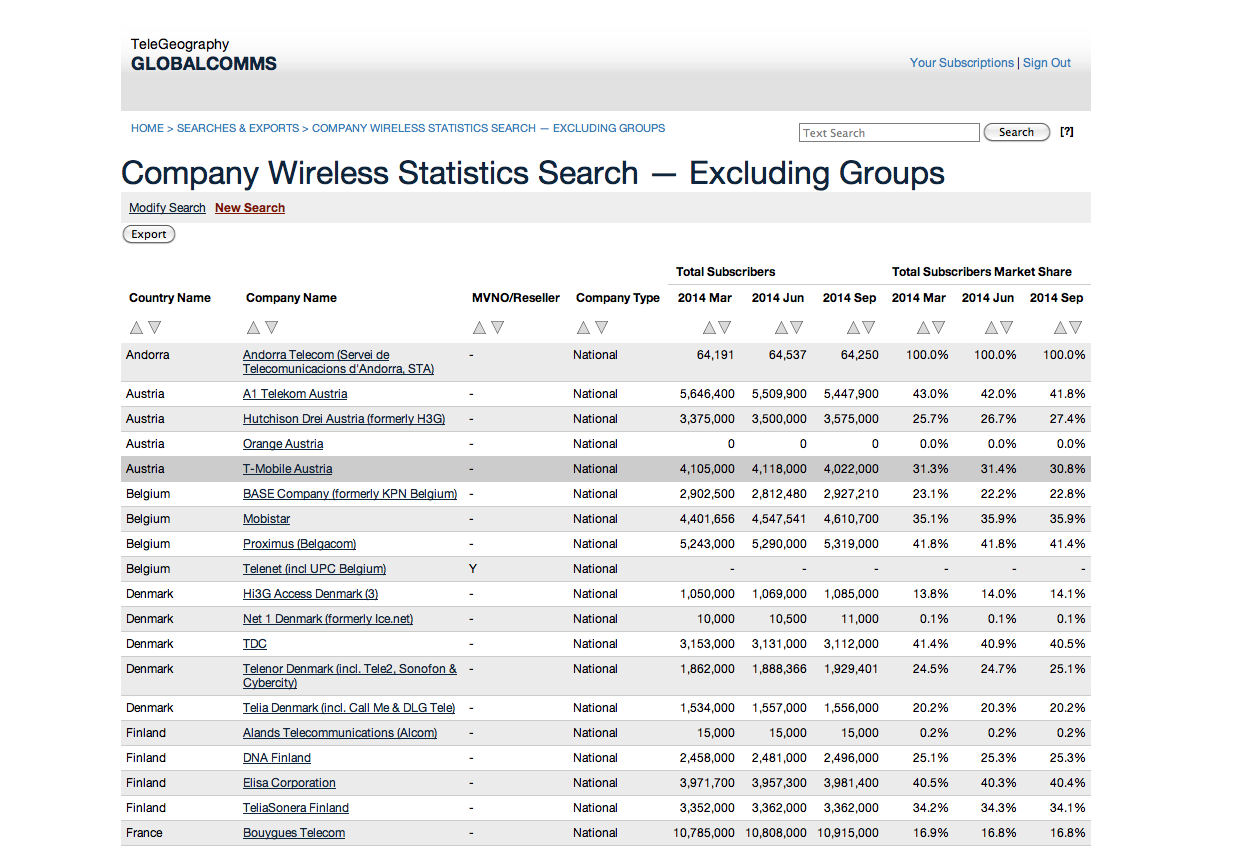Click Sign Out
Screen dimensions: 1238x848
[x=1047, y=62]
